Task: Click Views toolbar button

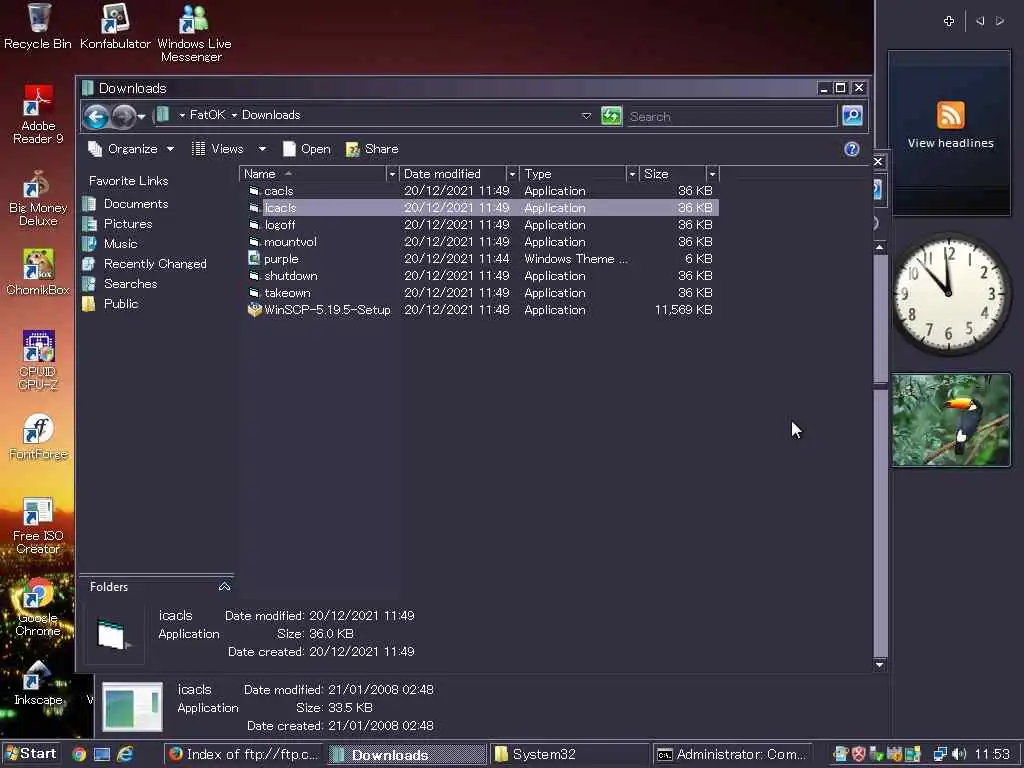Action: coord(217,149)
